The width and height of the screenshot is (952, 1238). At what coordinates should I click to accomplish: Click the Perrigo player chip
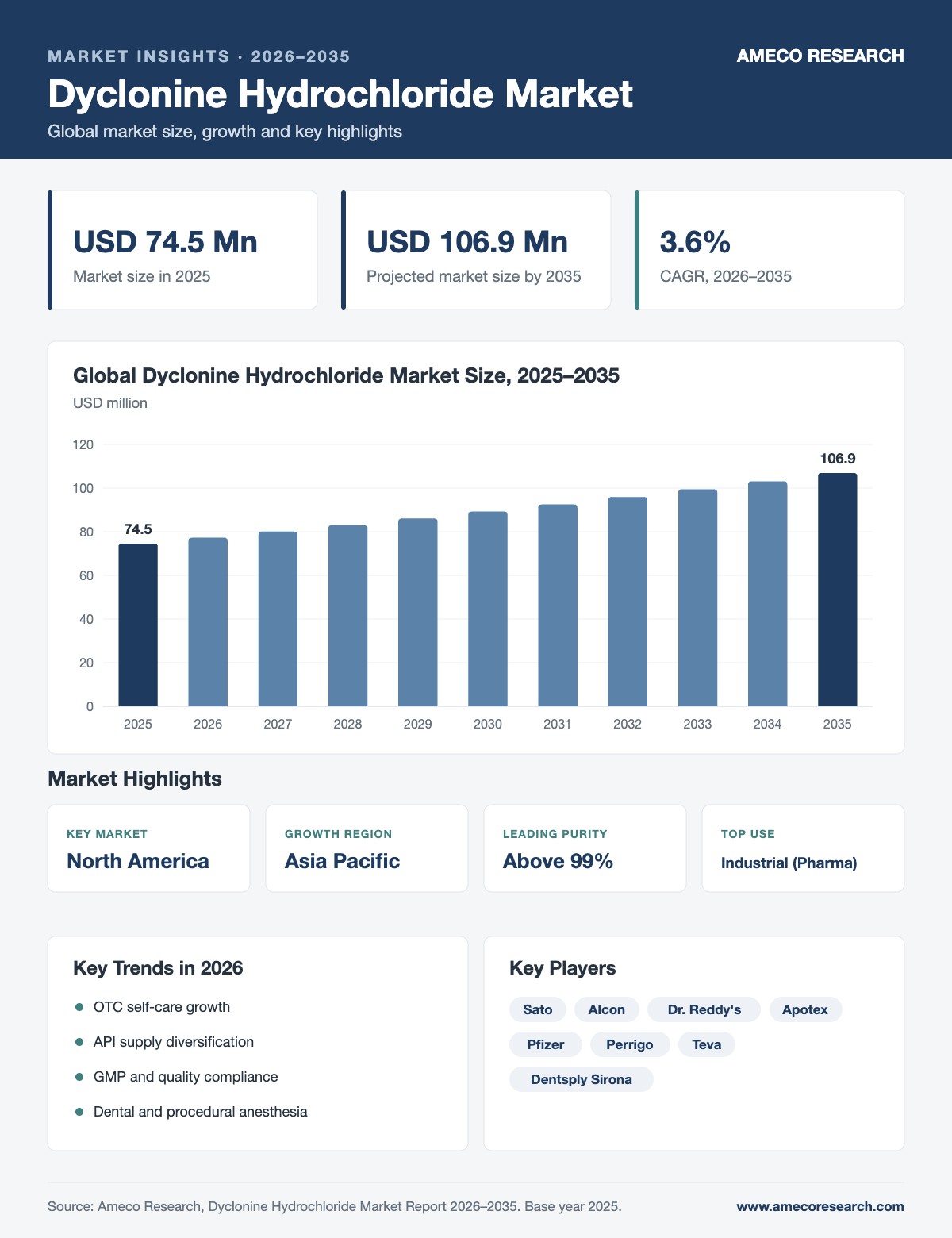[x=630, y=1044]
